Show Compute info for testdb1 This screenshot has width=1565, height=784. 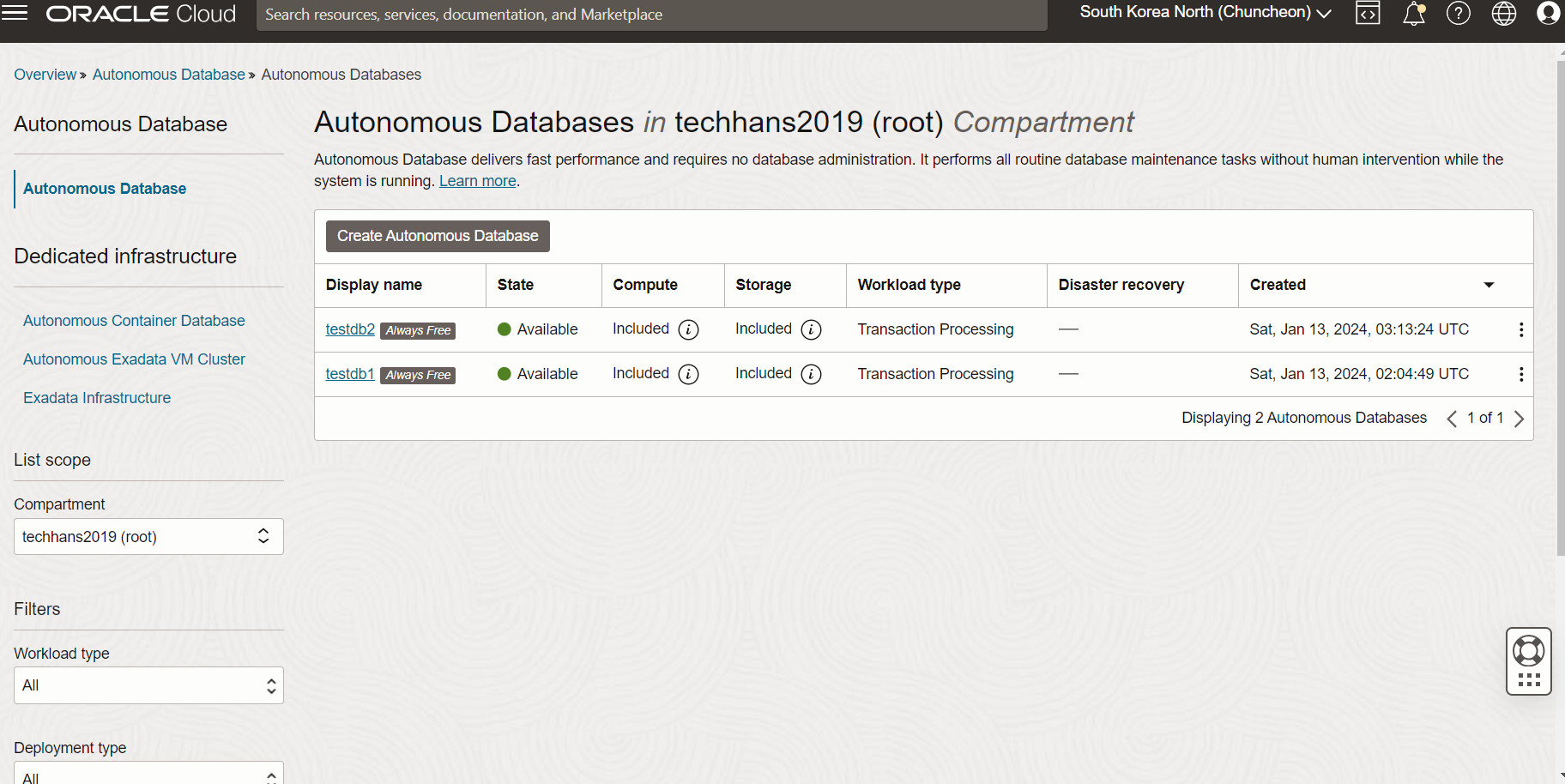(688, 374)
